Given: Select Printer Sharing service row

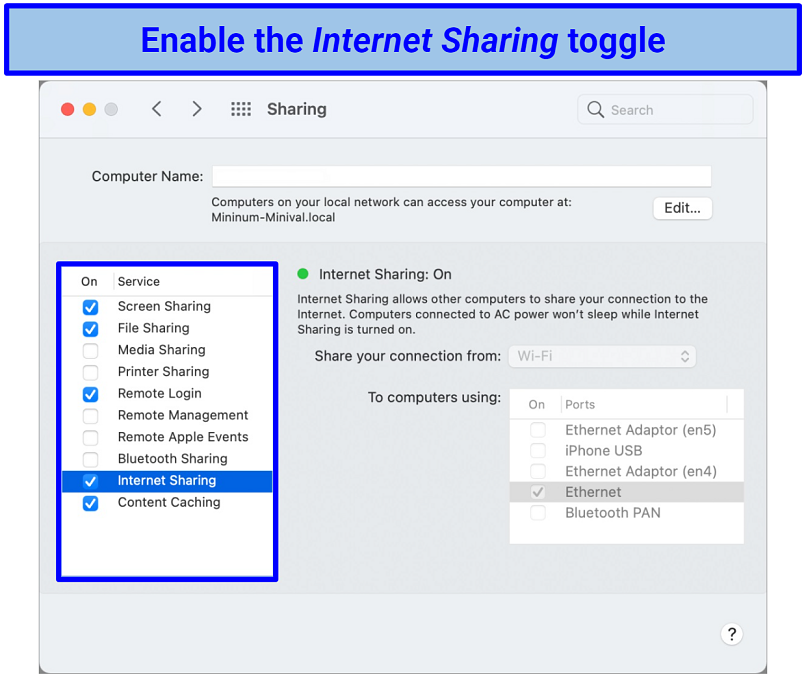Looking at the screenshot, I should [167, 372].
